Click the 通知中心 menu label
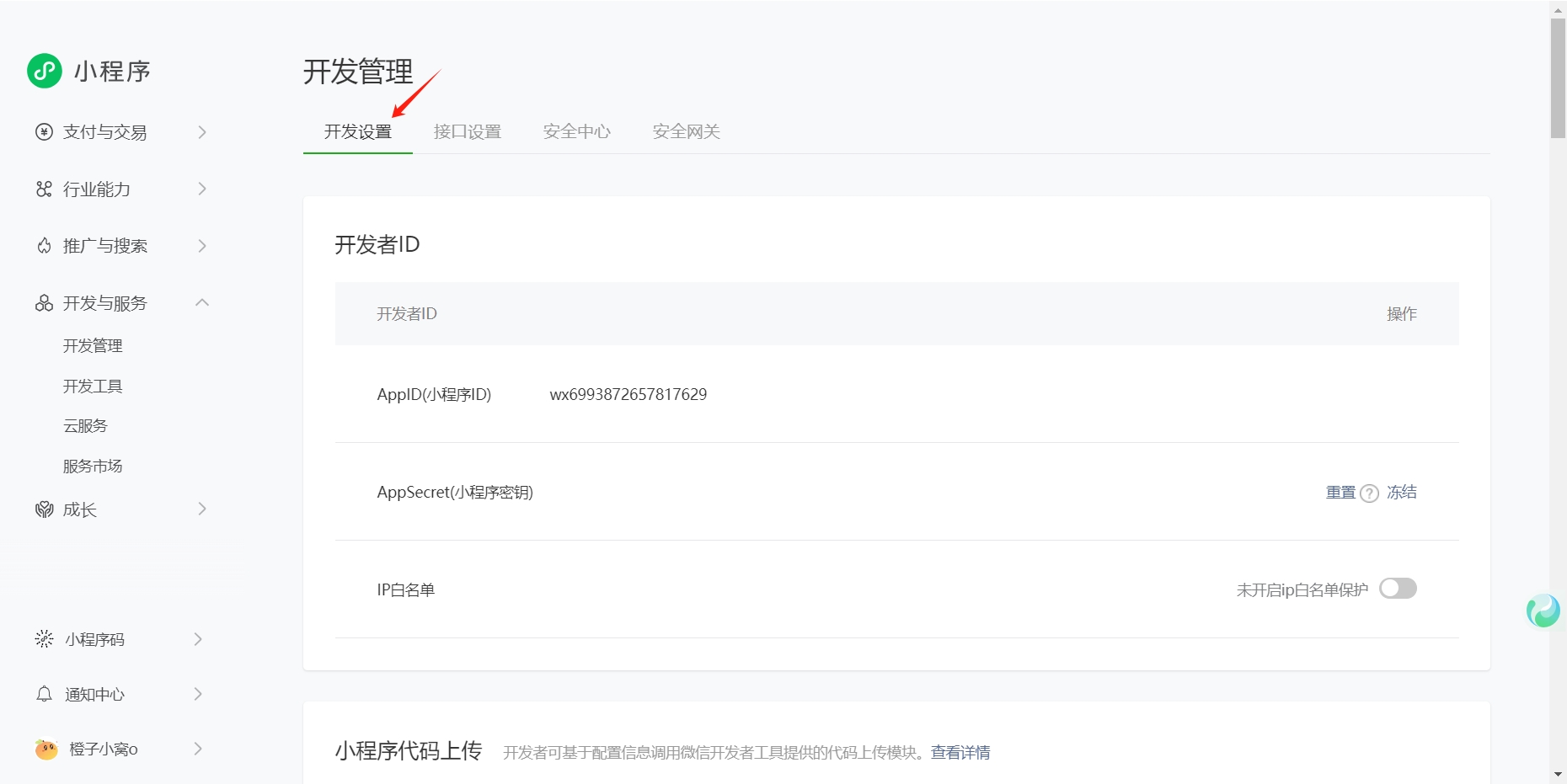Image resolution: width=1567 pixels, height=784 pixels. pyautogui.click(x=94, y=695)
